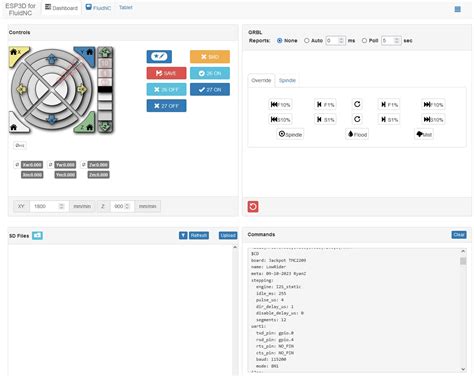474x376 pixels.
Task: Open the top-right hamburger menu icon
Action: point(457,9)
